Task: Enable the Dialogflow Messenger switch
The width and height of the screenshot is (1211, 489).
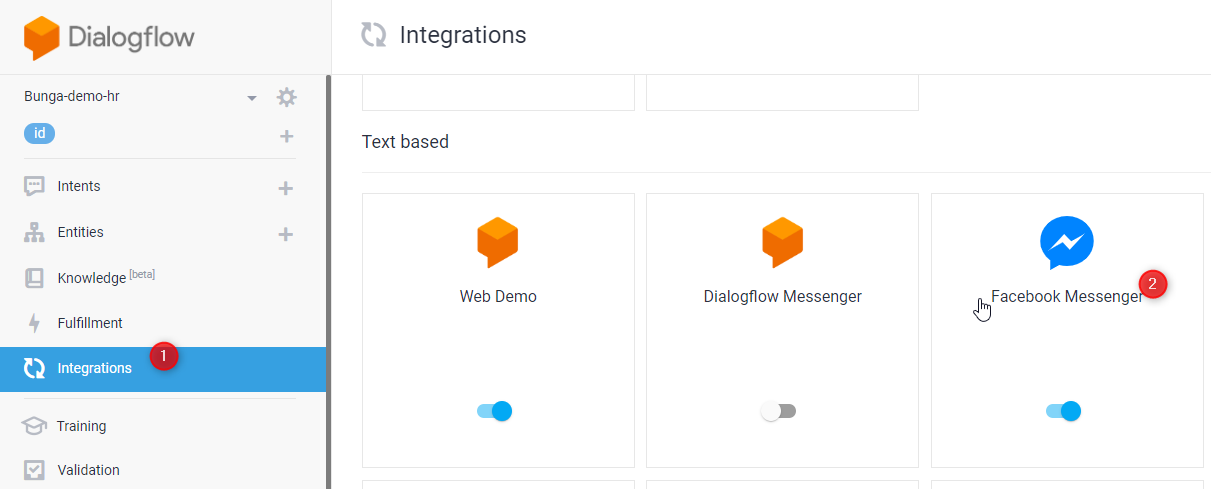Action: tap(778, 411)
